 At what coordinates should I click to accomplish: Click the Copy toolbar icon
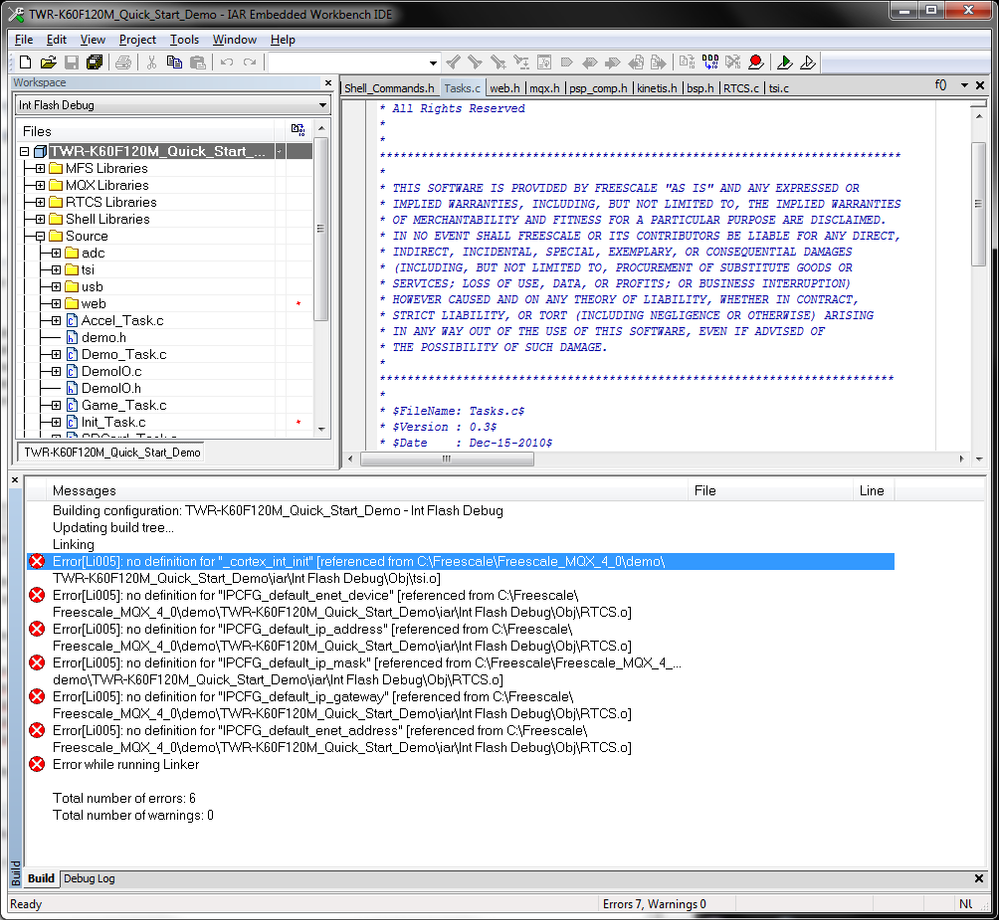(x=174, y=62)
